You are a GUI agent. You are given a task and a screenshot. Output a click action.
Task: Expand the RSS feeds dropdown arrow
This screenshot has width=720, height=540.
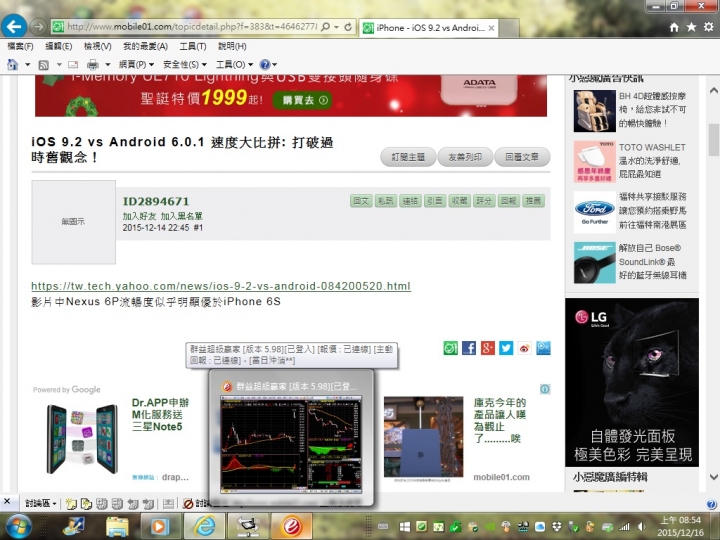(59, 64)
